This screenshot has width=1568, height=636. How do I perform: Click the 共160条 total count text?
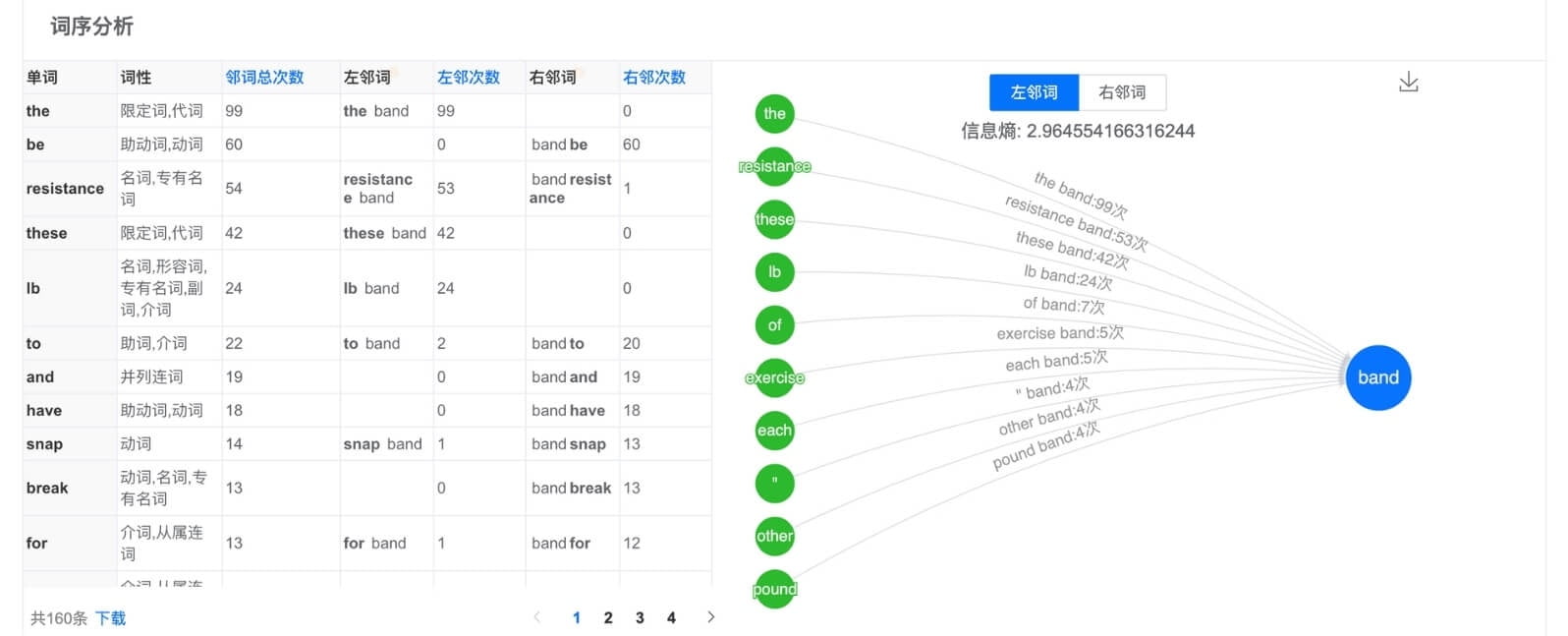58,618
